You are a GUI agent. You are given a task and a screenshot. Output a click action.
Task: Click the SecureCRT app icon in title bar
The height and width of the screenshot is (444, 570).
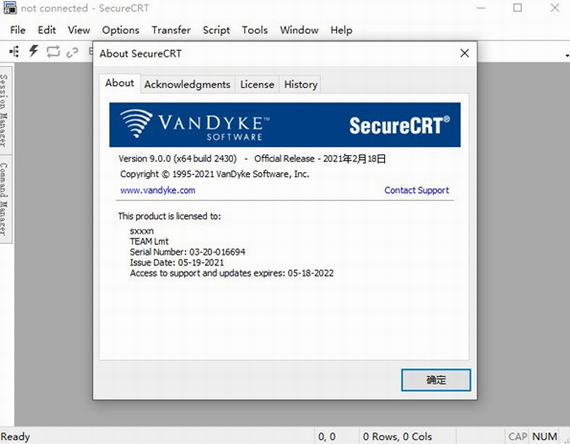pos(9,8)
